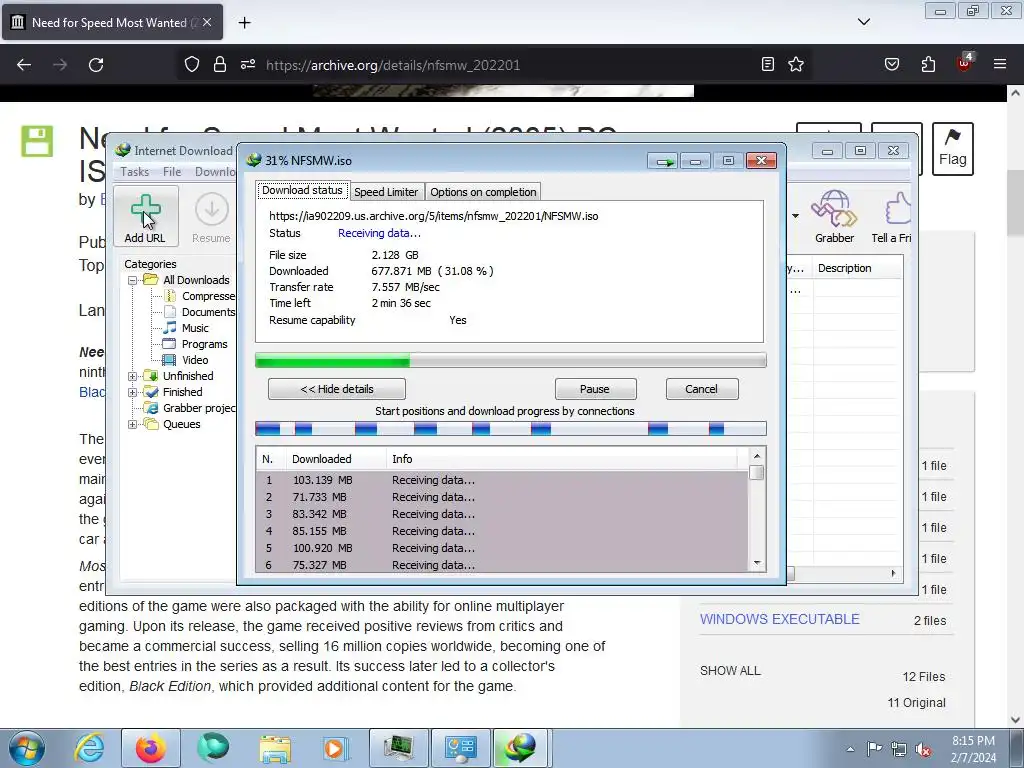Select connection row 1 with 103.139 MB
Image resolution: width=1024 pixels, height=768 pixels.
coord(502,480)
